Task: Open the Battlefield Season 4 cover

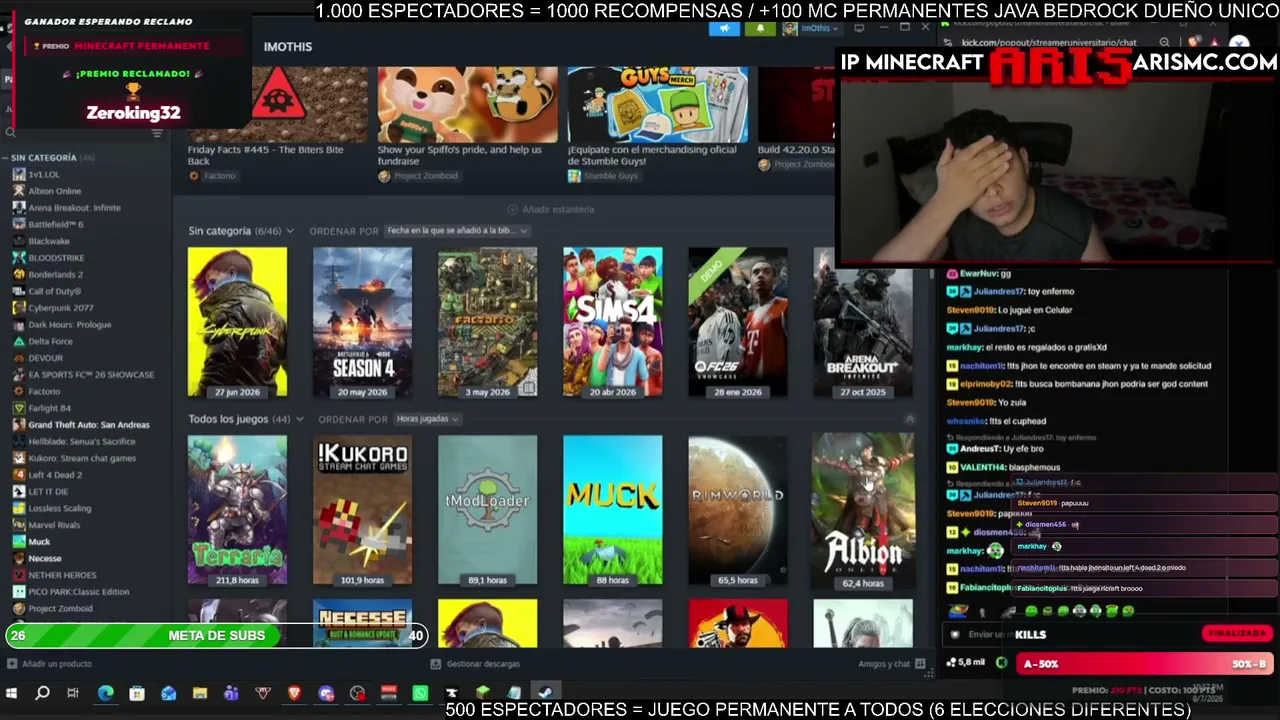Action: click(x=362, y=322)
